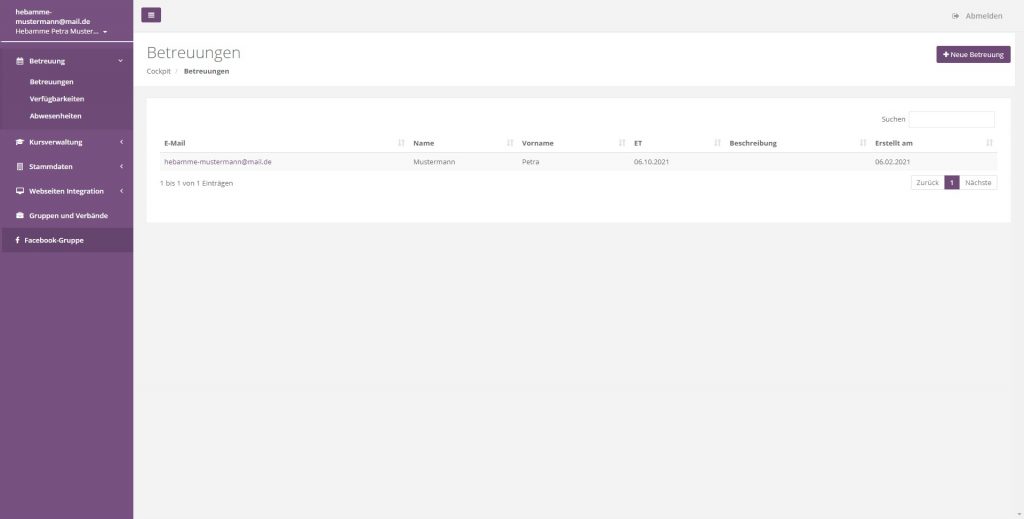
Task: Focus the Suchen search field
Action: 951,119
